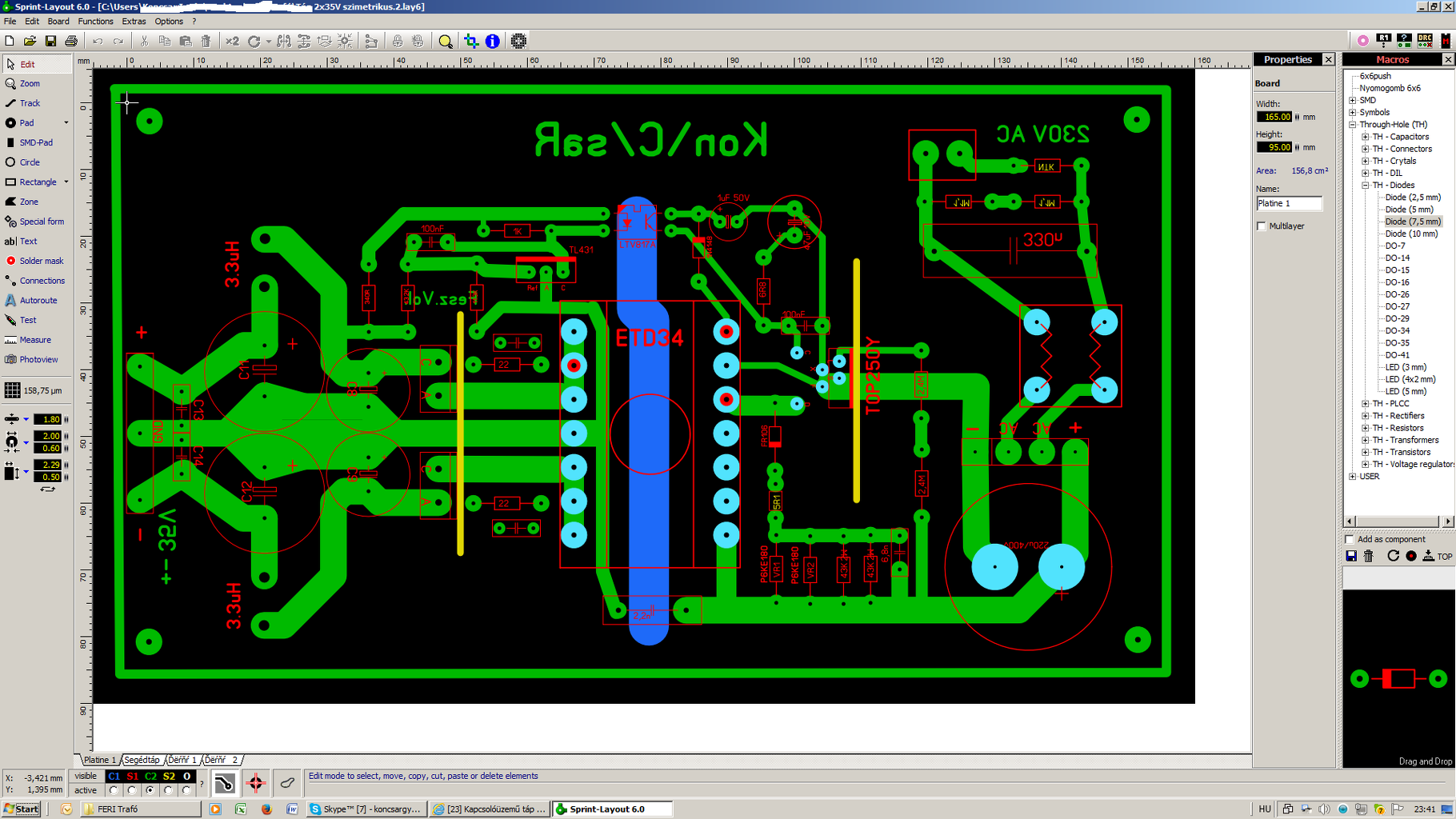Open the zoom magnifier toolbar icon

(x=446, y=41)
